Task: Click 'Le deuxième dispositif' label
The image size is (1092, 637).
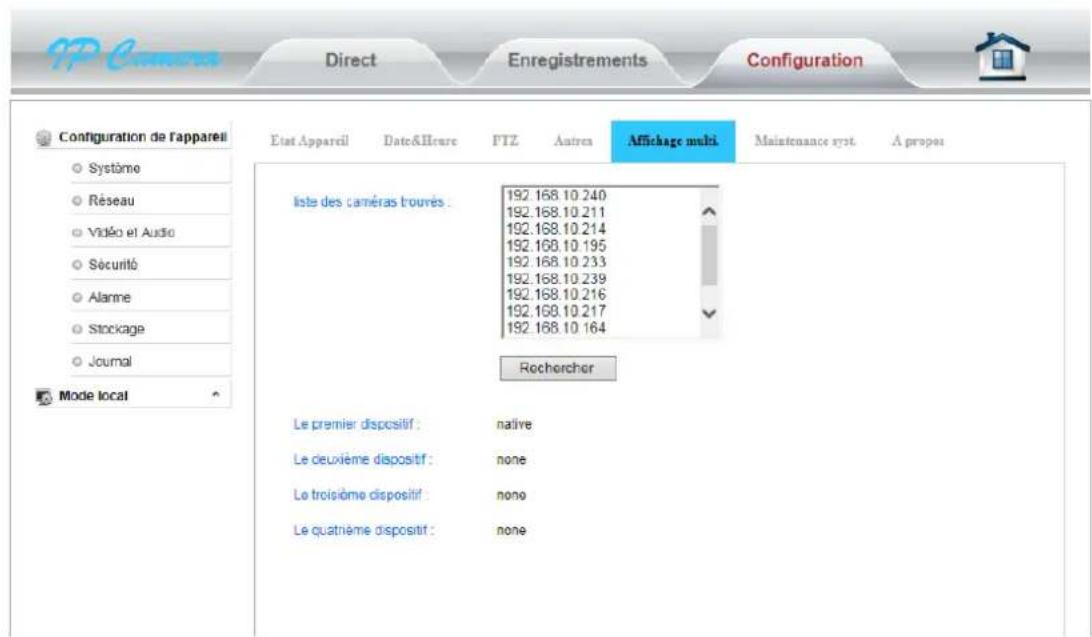Action: (362, 459)
